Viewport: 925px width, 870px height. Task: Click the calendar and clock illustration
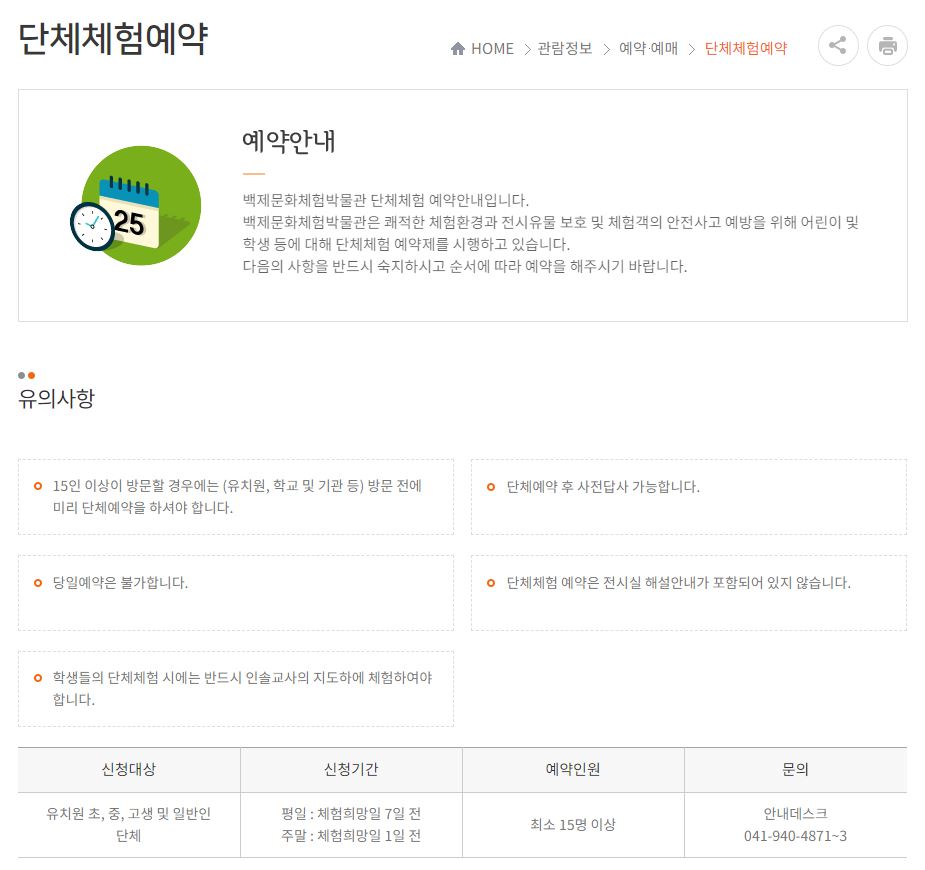click(136, 206)
